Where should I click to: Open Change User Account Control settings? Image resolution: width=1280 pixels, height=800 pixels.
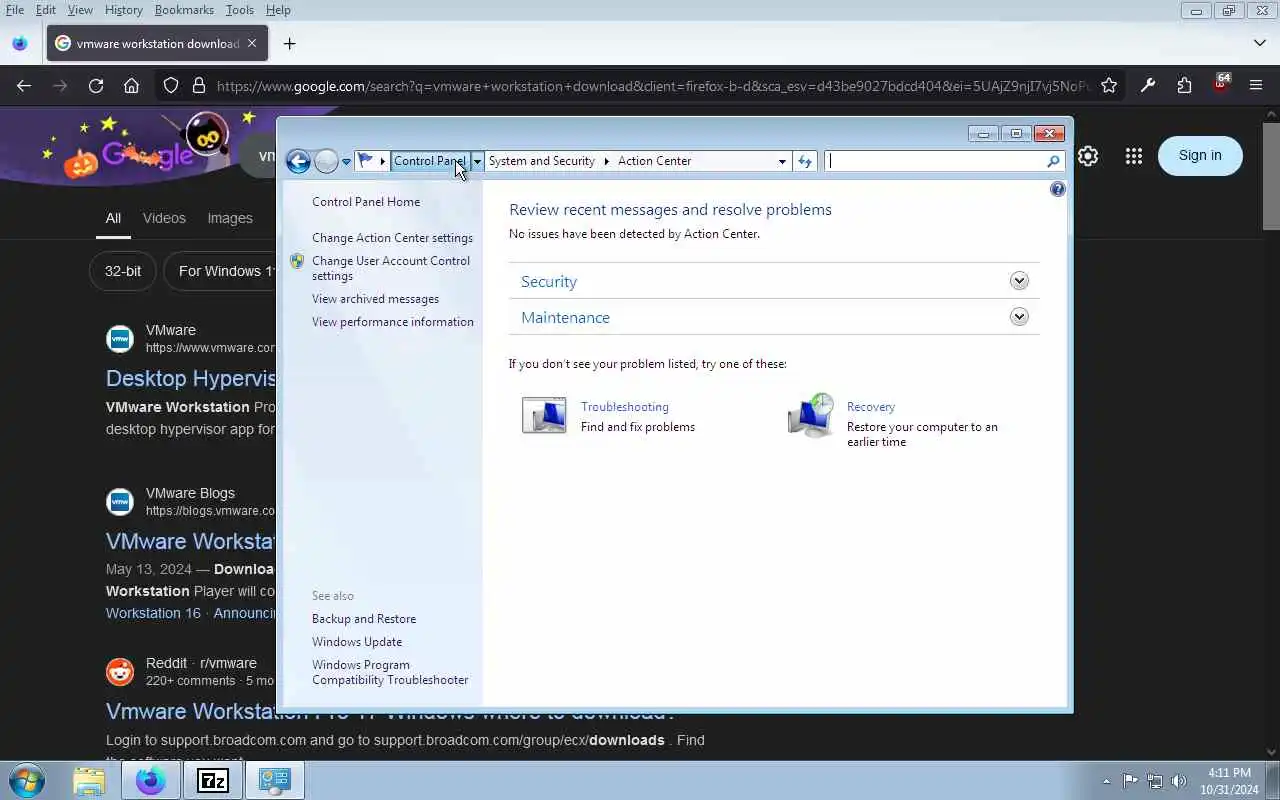(391, 268)
